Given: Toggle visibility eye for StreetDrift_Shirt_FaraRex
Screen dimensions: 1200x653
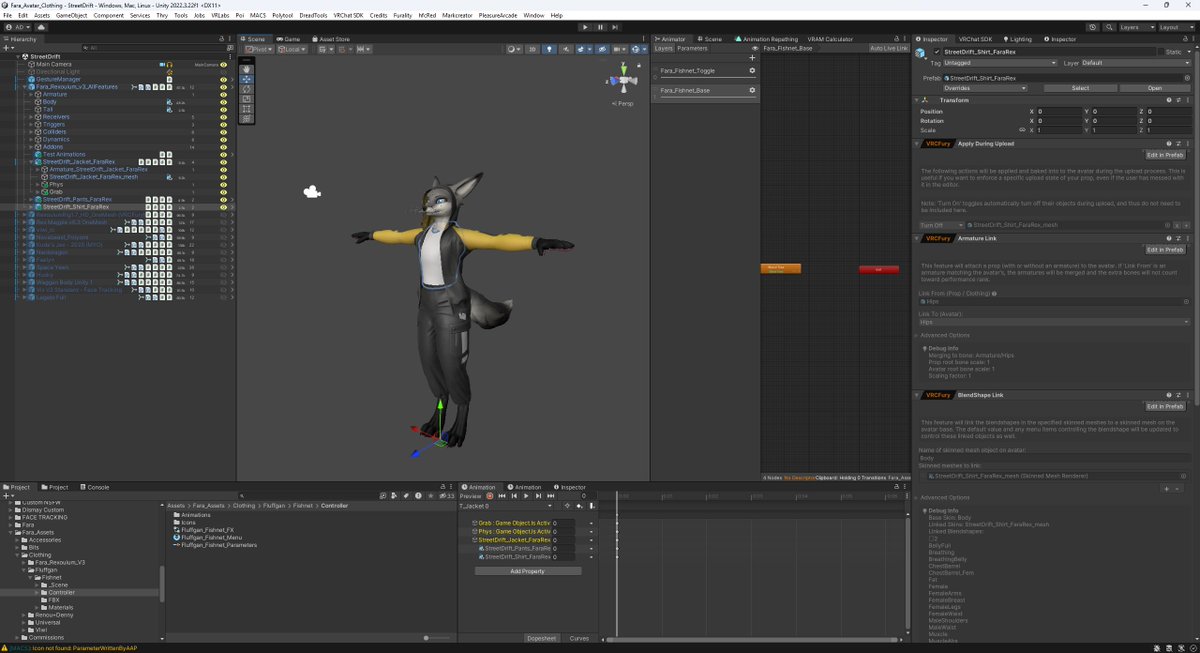Looking at the screenshot, I should 224,207.
